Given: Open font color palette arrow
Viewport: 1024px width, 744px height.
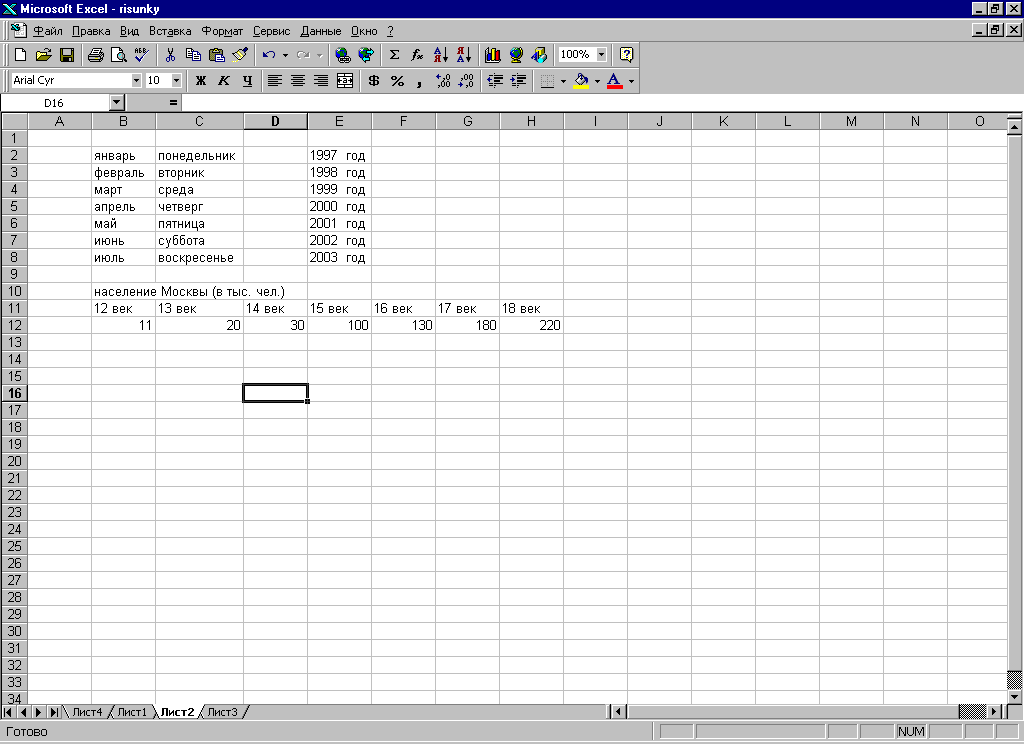Looking at the screenshot, I should click(x=632, y=81).
